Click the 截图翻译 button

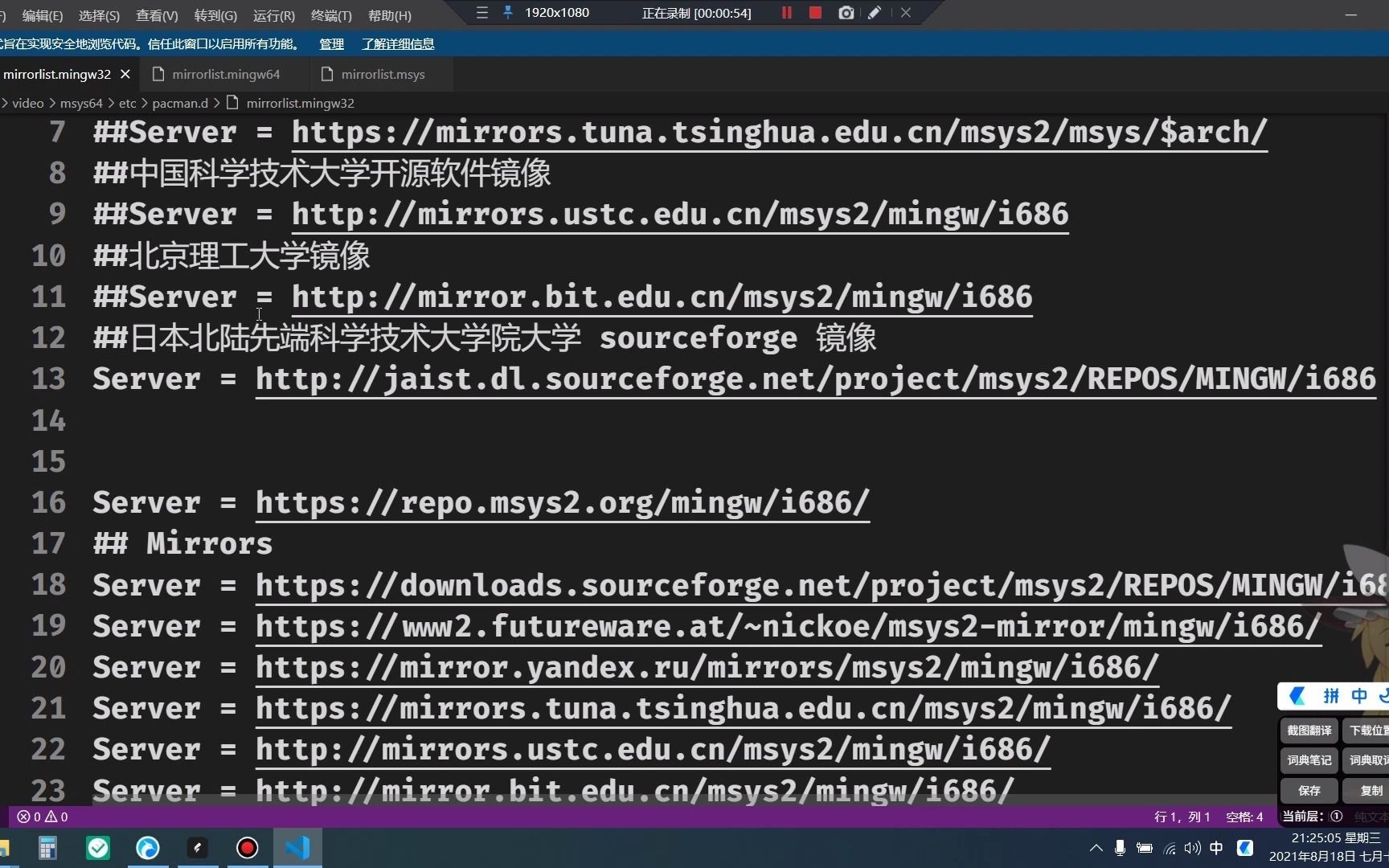pos(1309,731)
